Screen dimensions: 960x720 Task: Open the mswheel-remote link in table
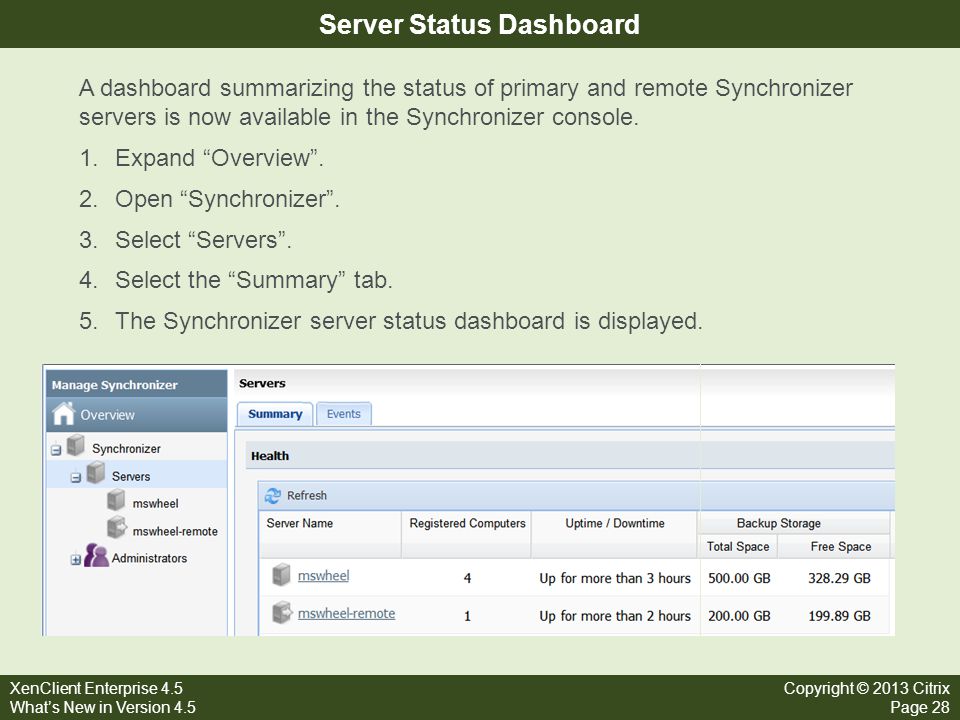coord(346,614)
